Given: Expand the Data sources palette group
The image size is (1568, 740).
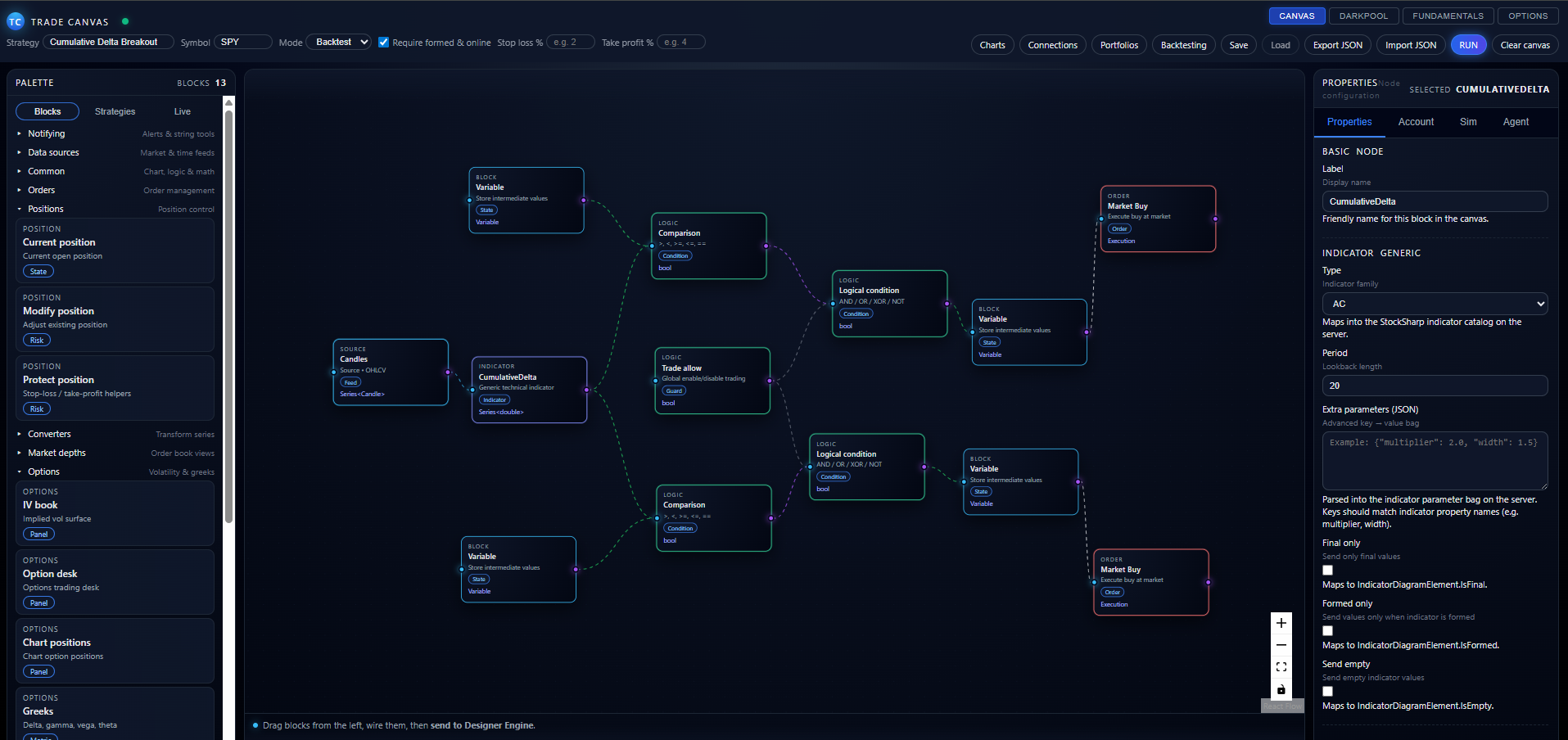Looking at the screenshot, I should 53,153.
